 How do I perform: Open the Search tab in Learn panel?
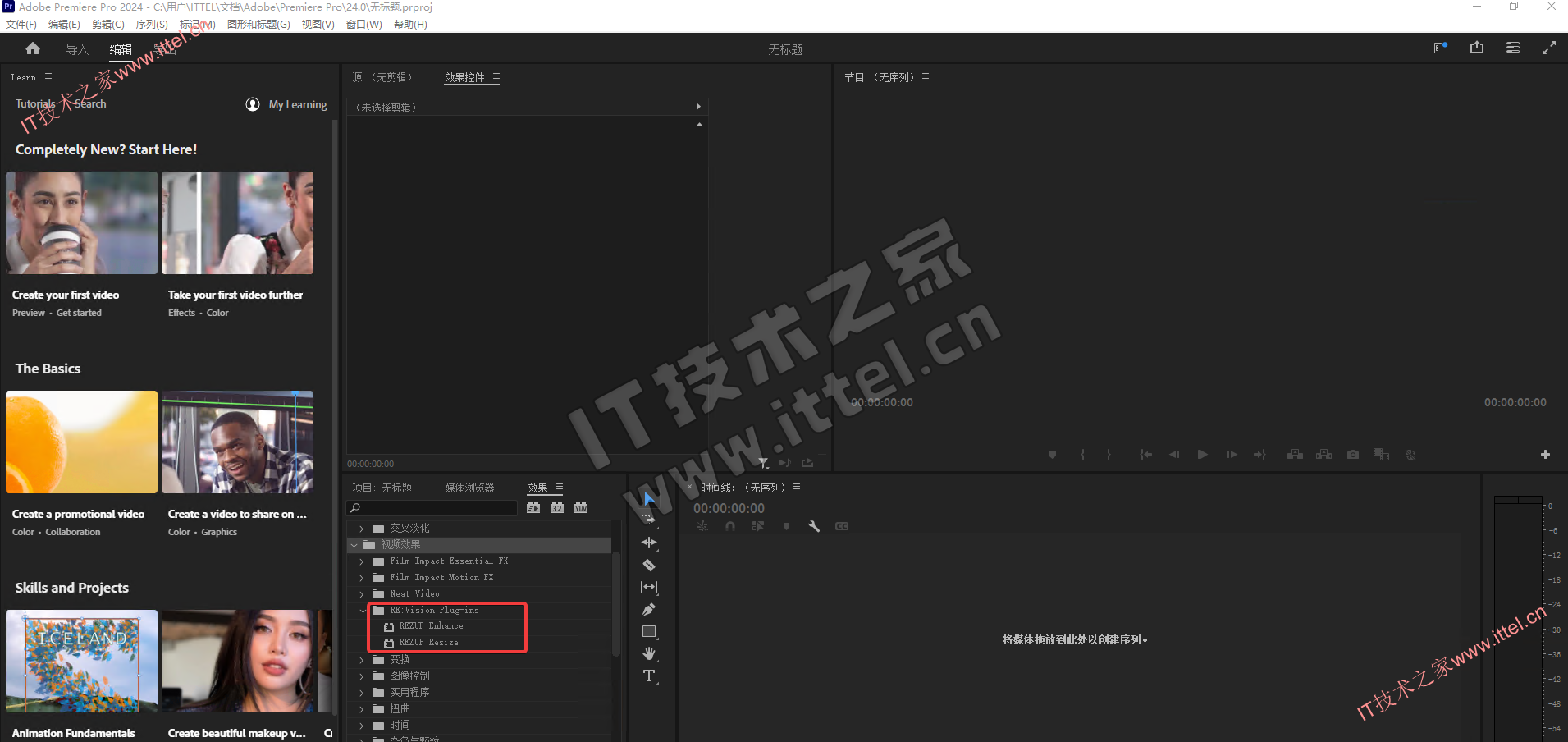tap(90, 104)
